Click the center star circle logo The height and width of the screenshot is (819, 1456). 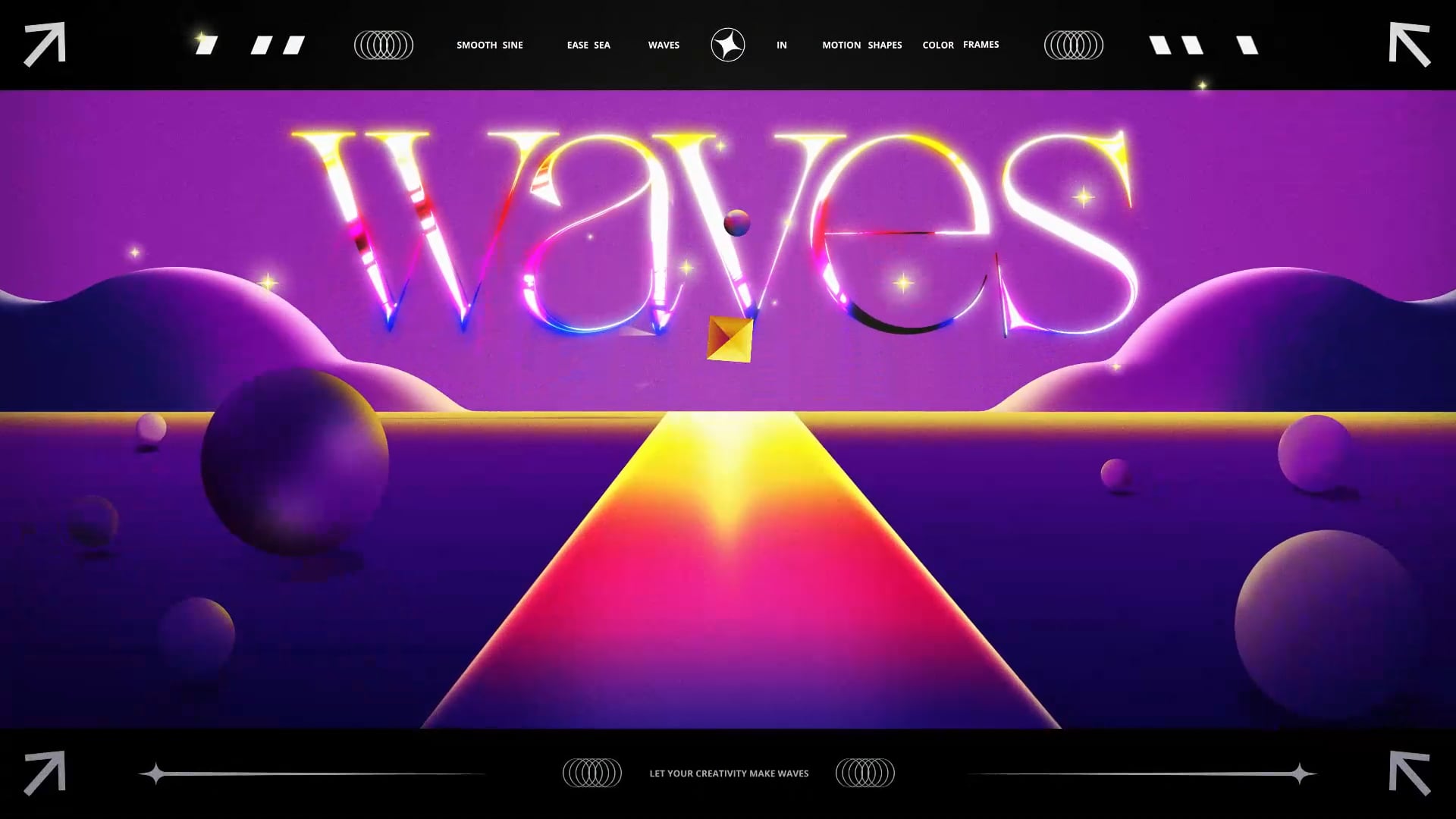pos(727,45)
